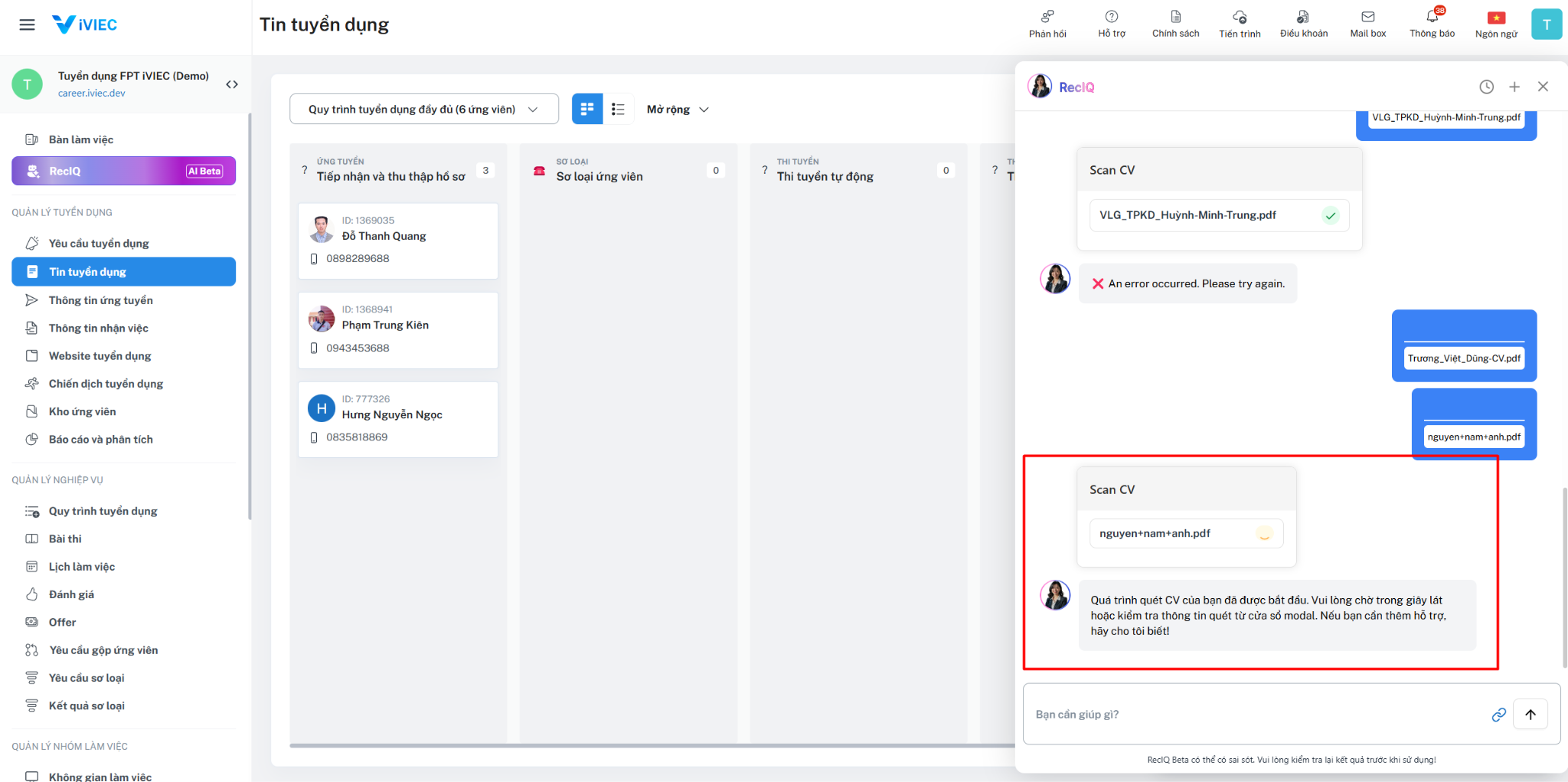
Task: Open Đỗ Thanh Quang candidate card
Action: 398,240
